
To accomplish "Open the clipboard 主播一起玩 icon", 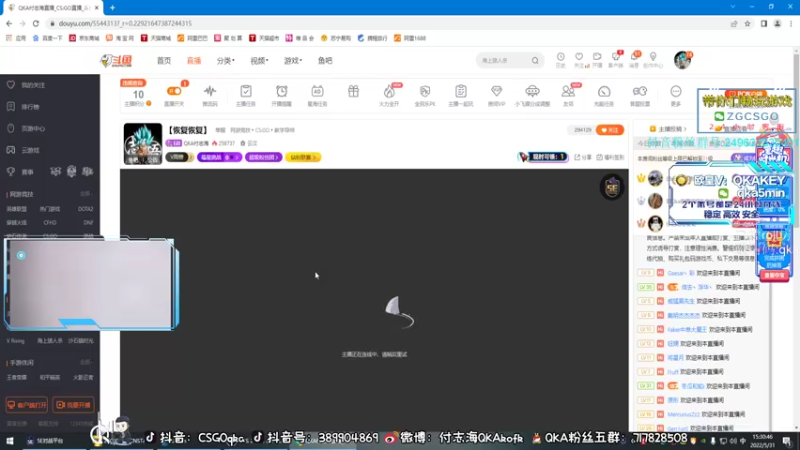I will pos(461,91).
